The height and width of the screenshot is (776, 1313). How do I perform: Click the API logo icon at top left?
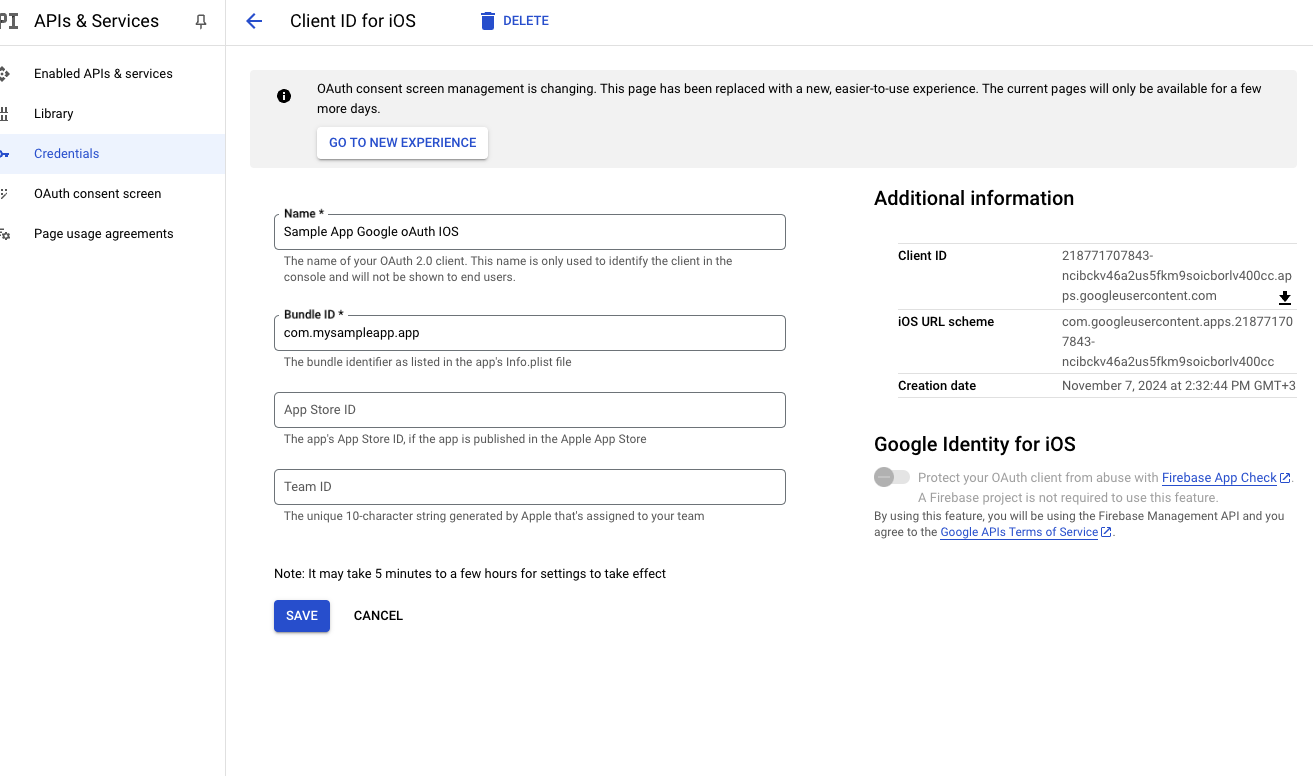click(9, 21)
